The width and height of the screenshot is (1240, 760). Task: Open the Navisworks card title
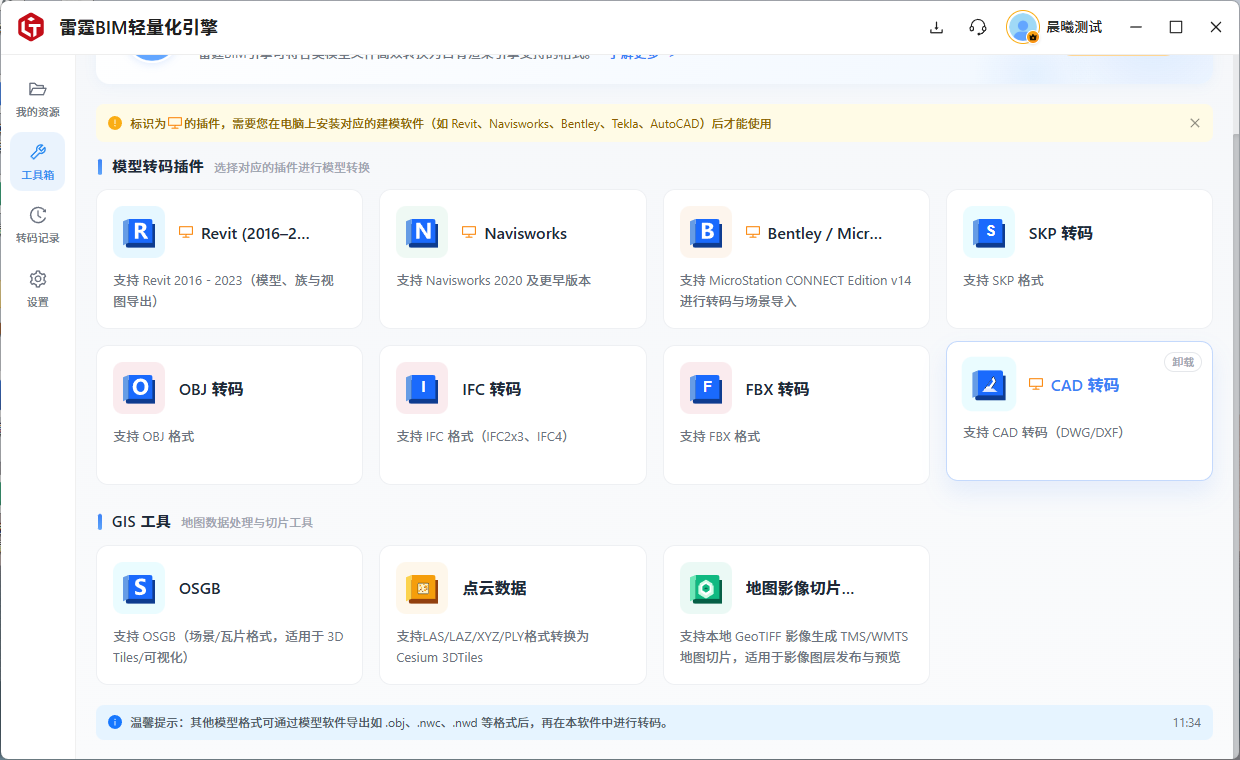[x=526, y=233]
